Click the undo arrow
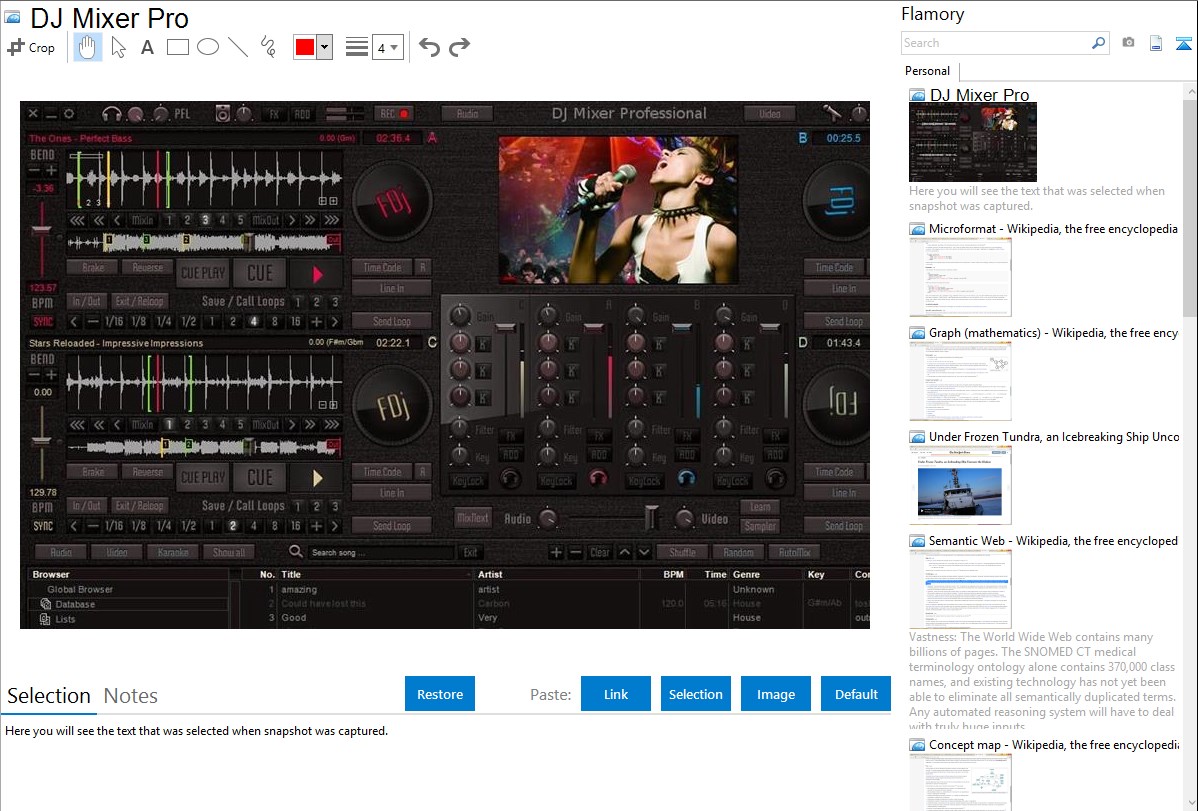 coord(429,47)
